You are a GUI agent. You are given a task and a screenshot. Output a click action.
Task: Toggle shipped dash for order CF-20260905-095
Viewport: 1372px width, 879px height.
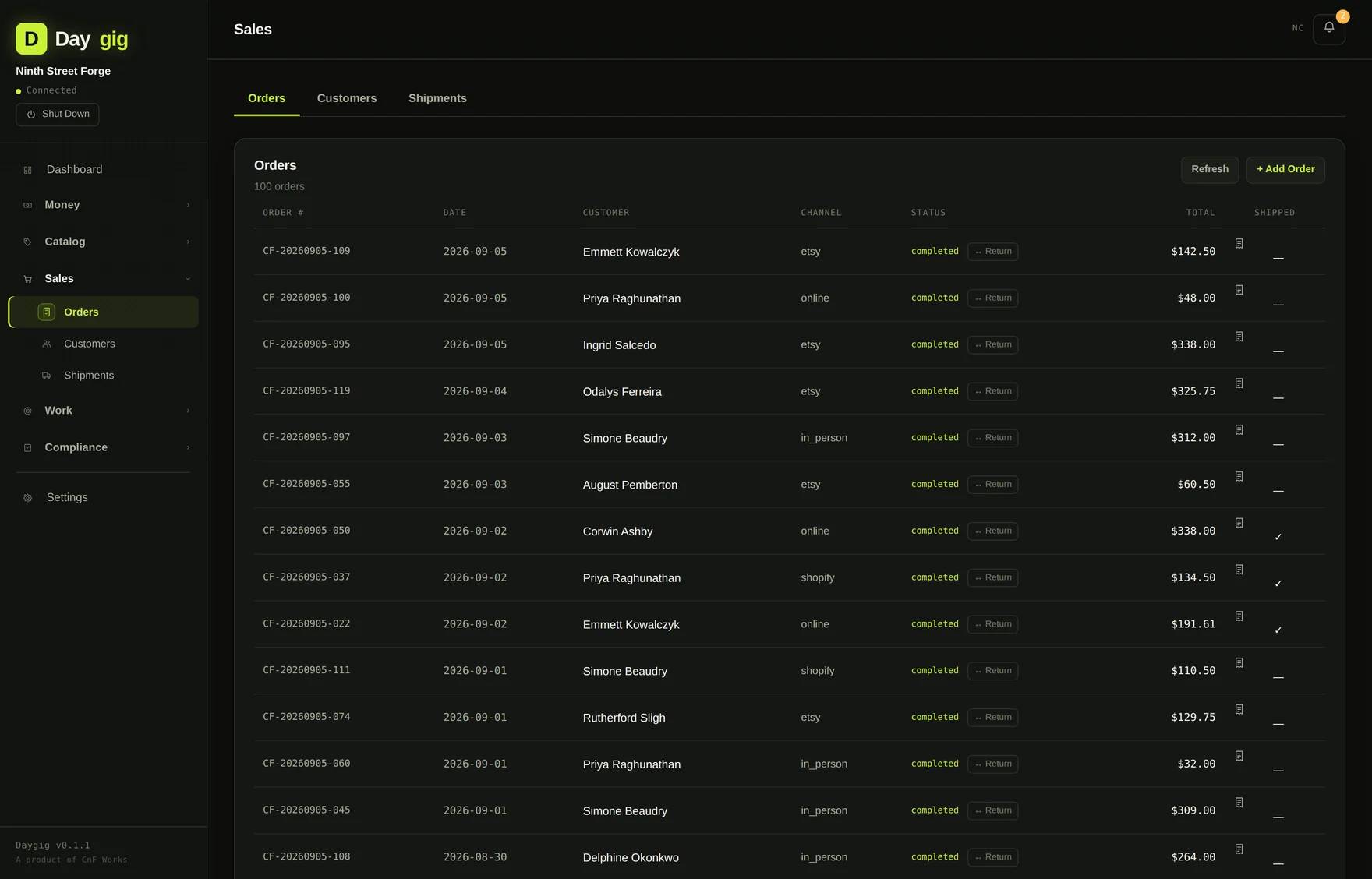click(1278, 351)
